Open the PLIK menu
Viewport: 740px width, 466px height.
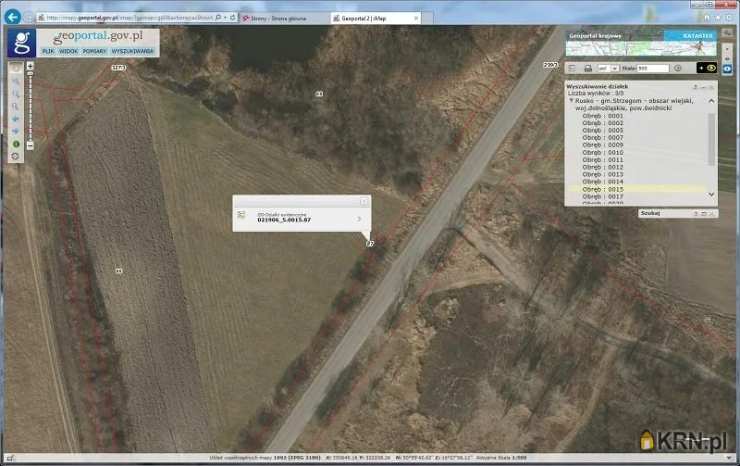click(x=47, y=50)
